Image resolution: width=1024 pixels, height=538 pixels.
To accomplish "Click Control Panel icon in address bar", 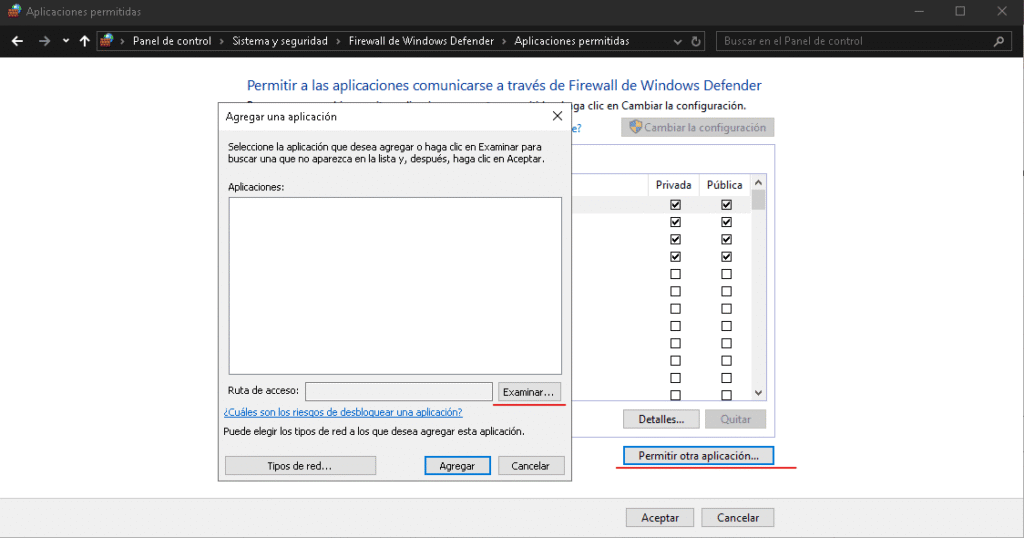I will (x=107, y=41).
